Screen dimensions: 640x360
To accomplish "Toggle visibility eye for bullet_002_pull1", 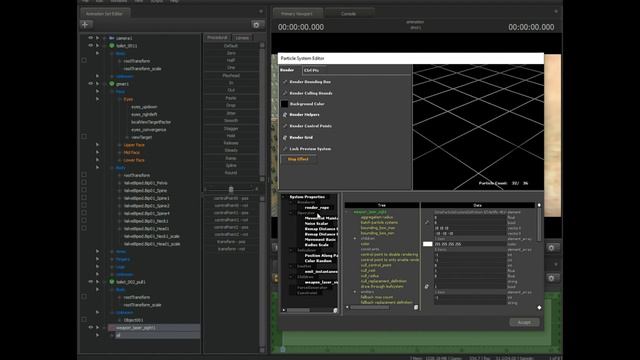I will click(x=91, y=282).
